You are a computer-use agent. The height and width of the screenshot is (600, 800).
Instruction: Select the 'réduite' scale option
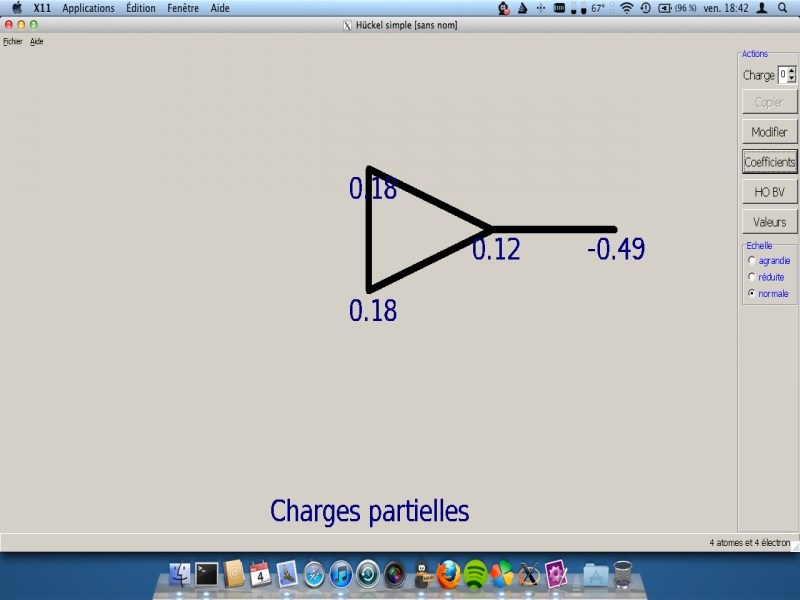[752, 277]
